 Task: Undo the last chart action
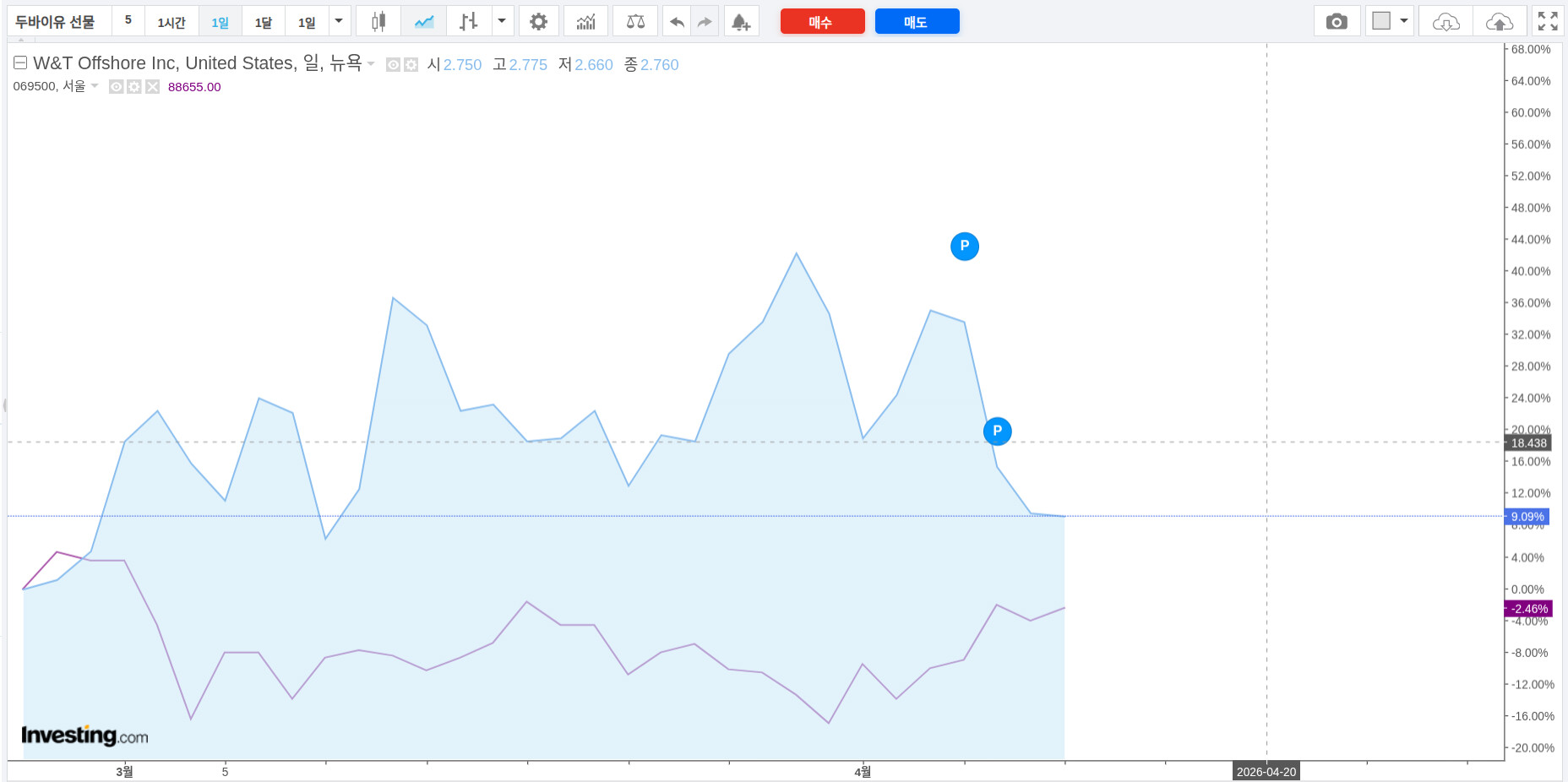(677, 22)
